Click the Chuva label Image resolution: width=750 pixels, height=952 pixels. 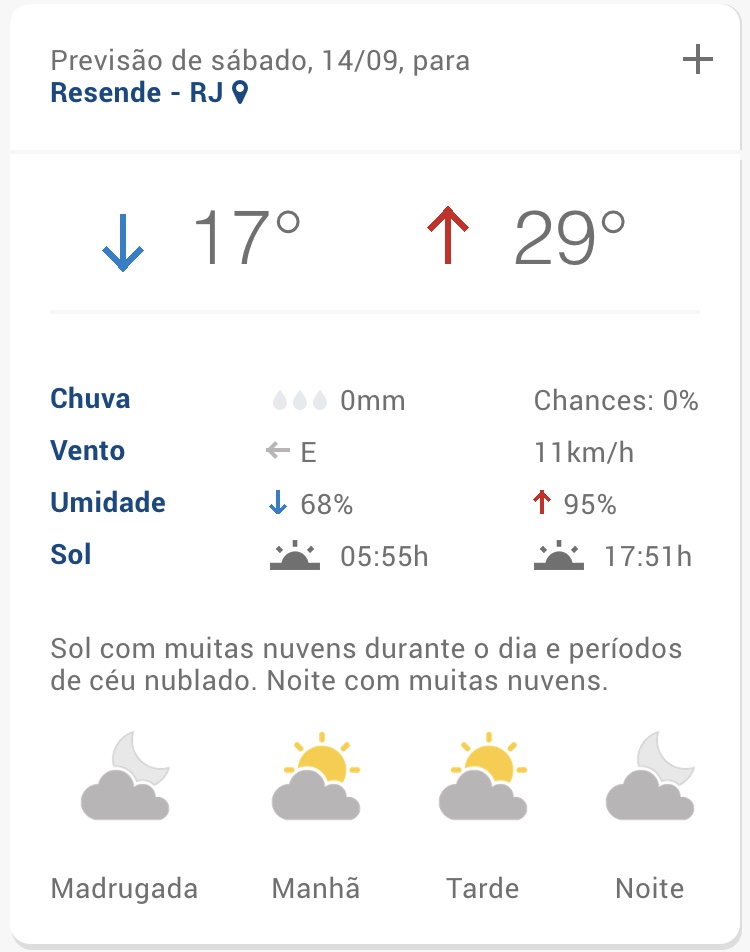[x=90, y=399]
